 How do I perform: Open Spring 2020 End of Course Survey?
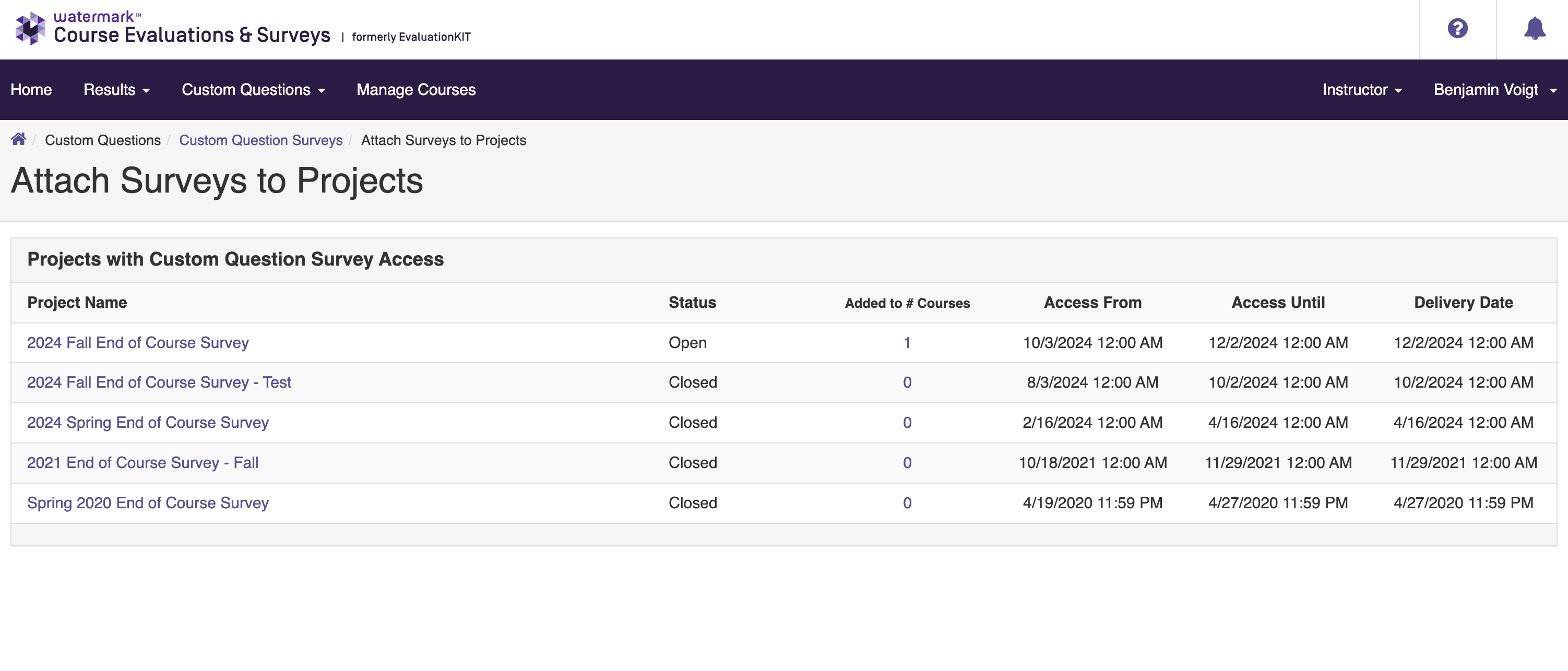click(148, 502)
